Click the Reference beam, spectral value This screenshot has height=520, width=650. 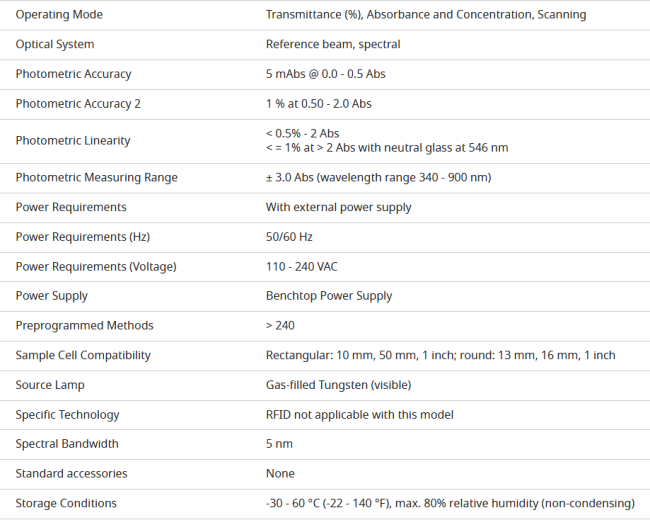pyautogui.click(x=333, y=44)
